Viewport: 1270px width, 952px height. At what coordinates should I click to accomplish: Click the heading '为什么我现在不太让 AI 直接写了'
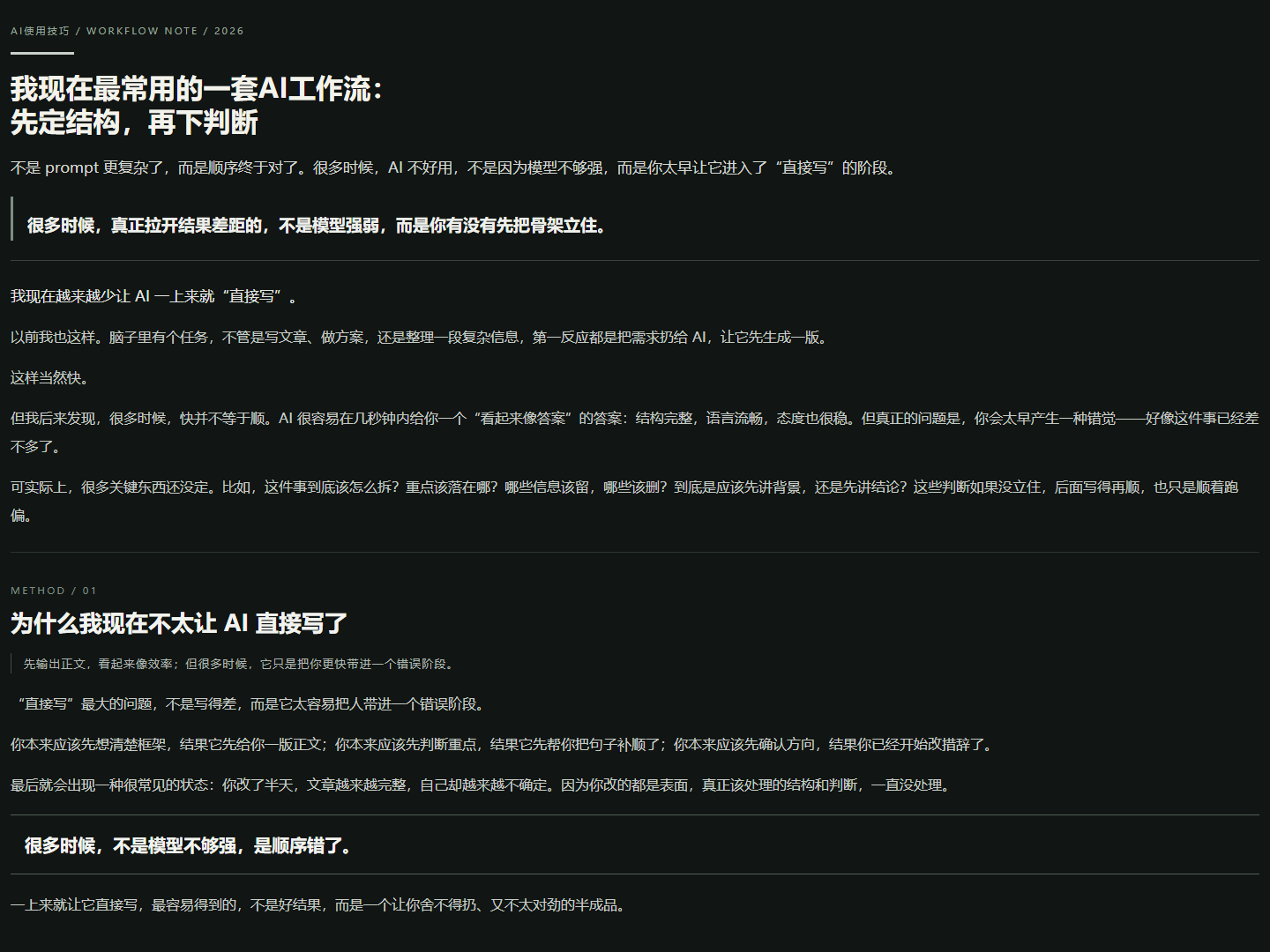click(x=179, y=623)
